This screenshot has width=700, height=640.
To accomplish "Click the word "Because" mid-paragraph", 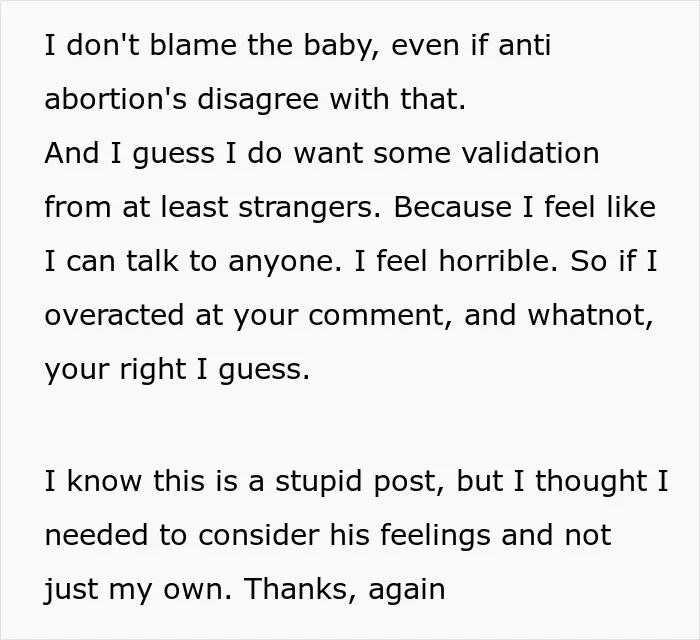I will pyautogui.click(x=452, y=207).
